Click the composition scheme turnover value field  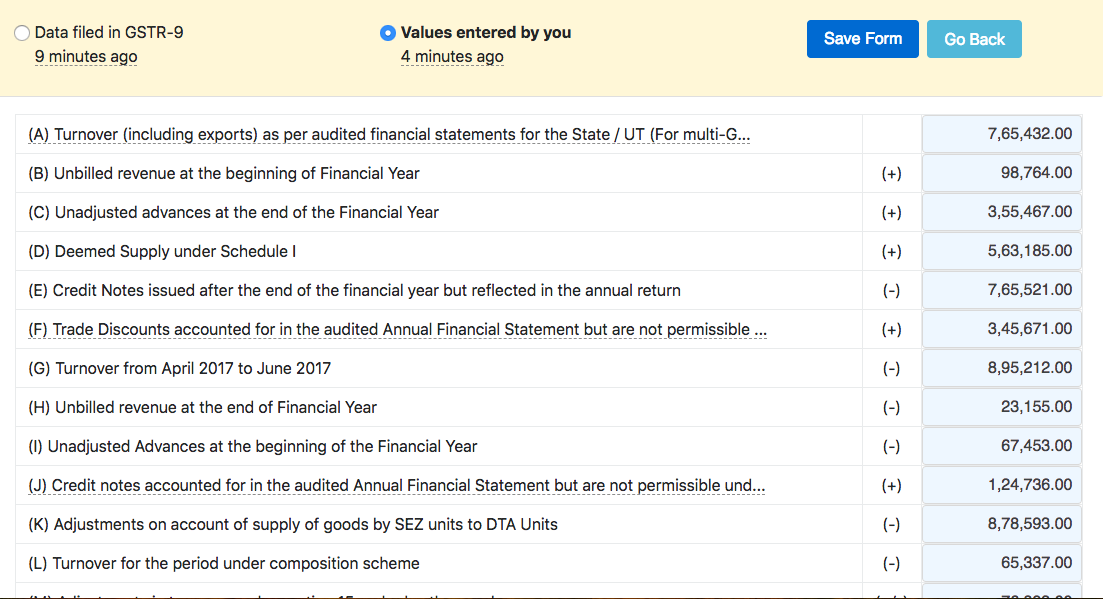1000,562
